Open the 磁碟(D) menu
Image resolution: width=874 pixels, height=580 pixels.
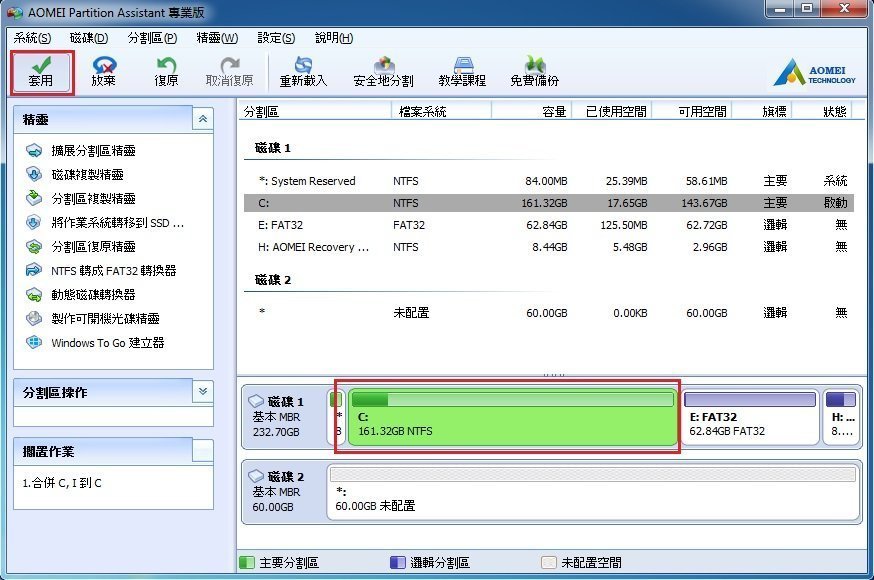click(x=89, y=38)
